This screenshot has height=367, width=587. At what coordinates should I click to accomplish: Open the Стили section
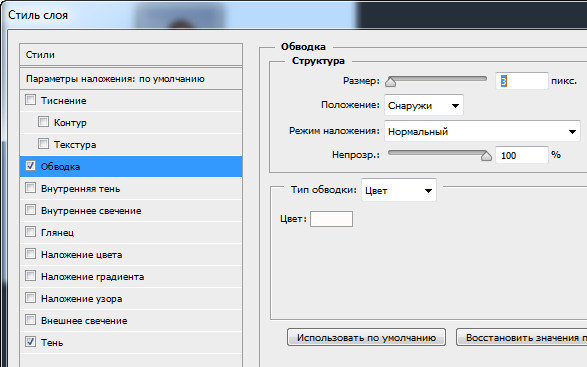131,55
